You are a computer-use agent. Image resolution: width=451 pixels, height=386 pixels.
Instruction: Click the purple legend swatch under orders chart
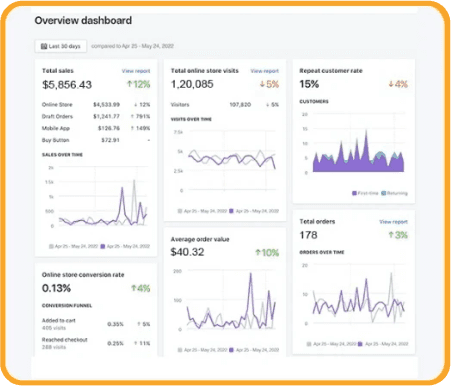click(x=360, y=344)
